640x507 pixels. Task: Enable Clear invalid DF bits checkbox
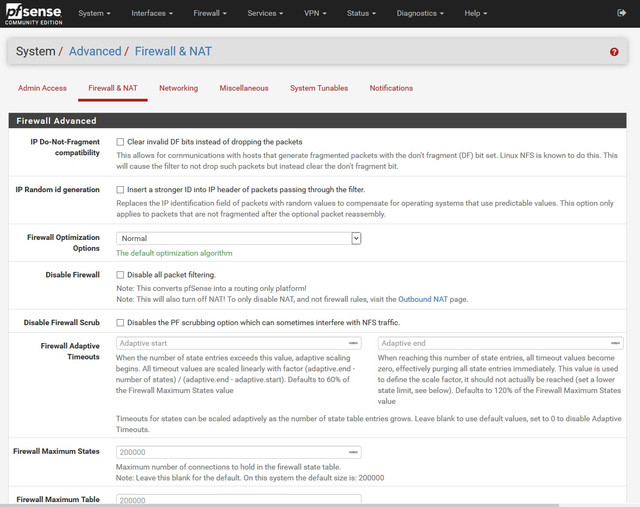(x=120, y=142)
